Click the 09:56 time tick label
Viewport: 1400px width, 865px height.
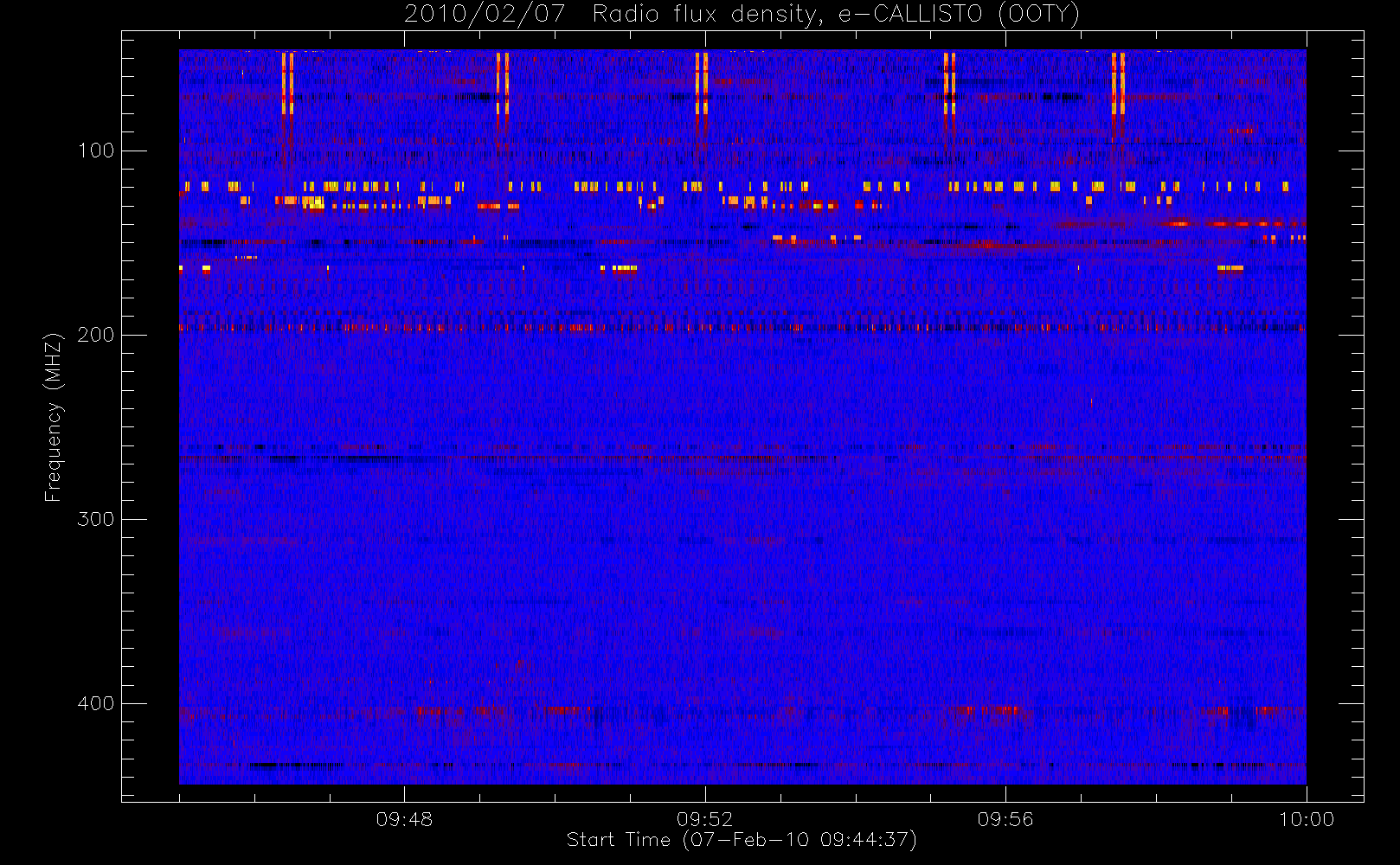[x=1005, y=819]
